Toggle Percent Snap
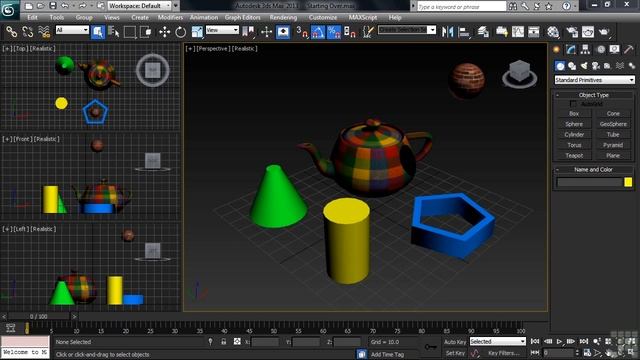Screen dimensions: 640x360 [x=334, y=31]
